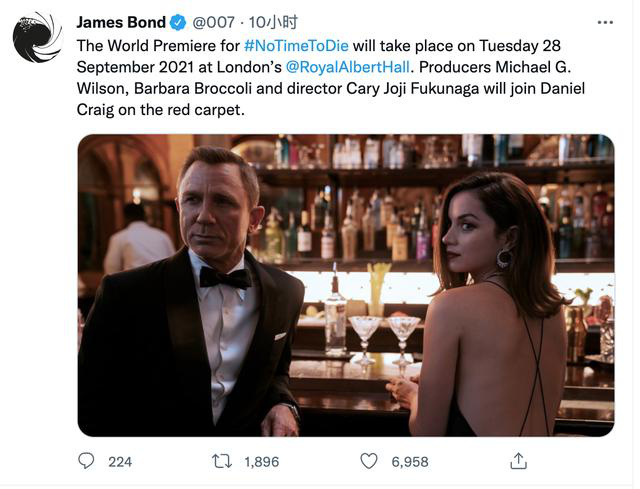Viewport: 640px width, 489px height.
Task: Open the reply speech bubble icon
Action: pyautogui.click(x=87, y=461)
